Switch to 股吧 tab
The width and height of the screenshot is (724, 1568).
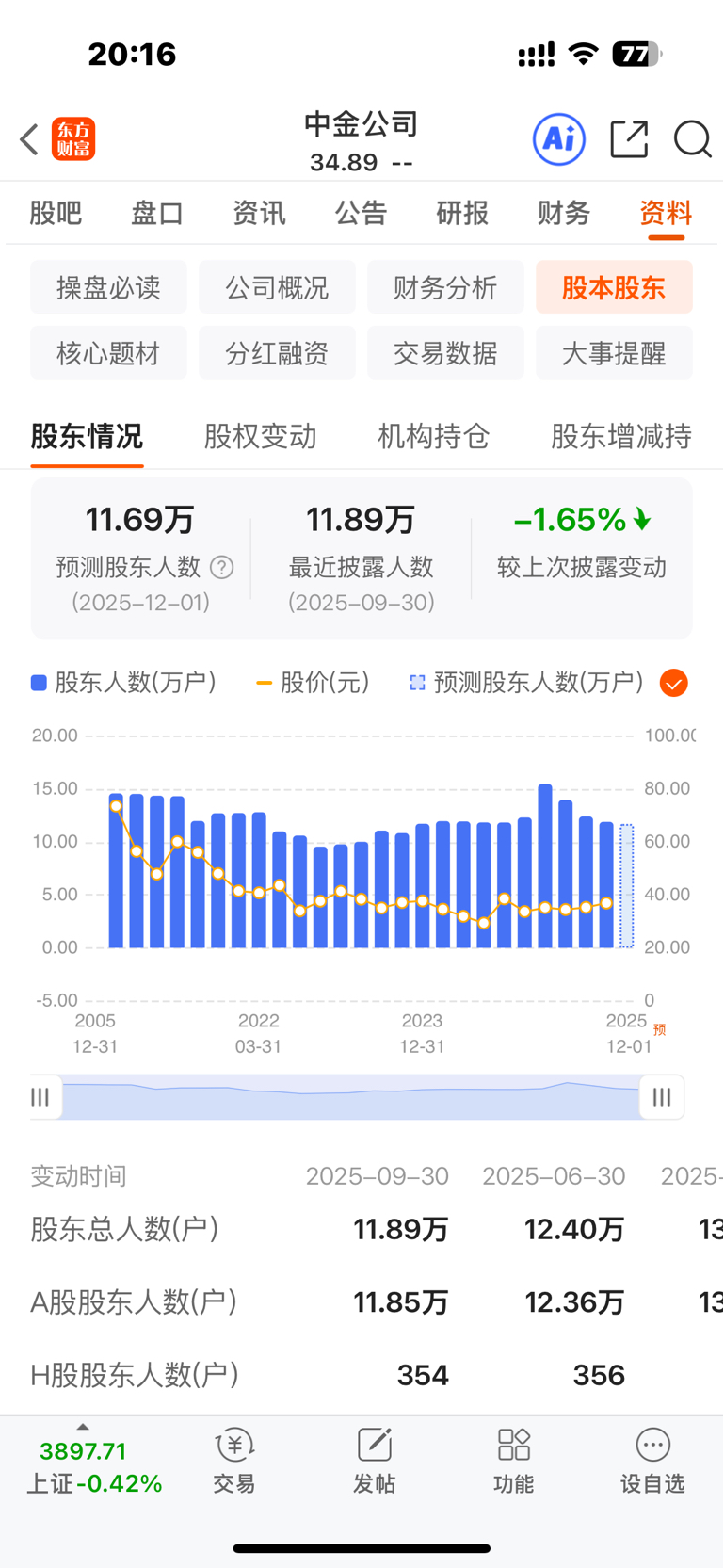pos(56,214)
